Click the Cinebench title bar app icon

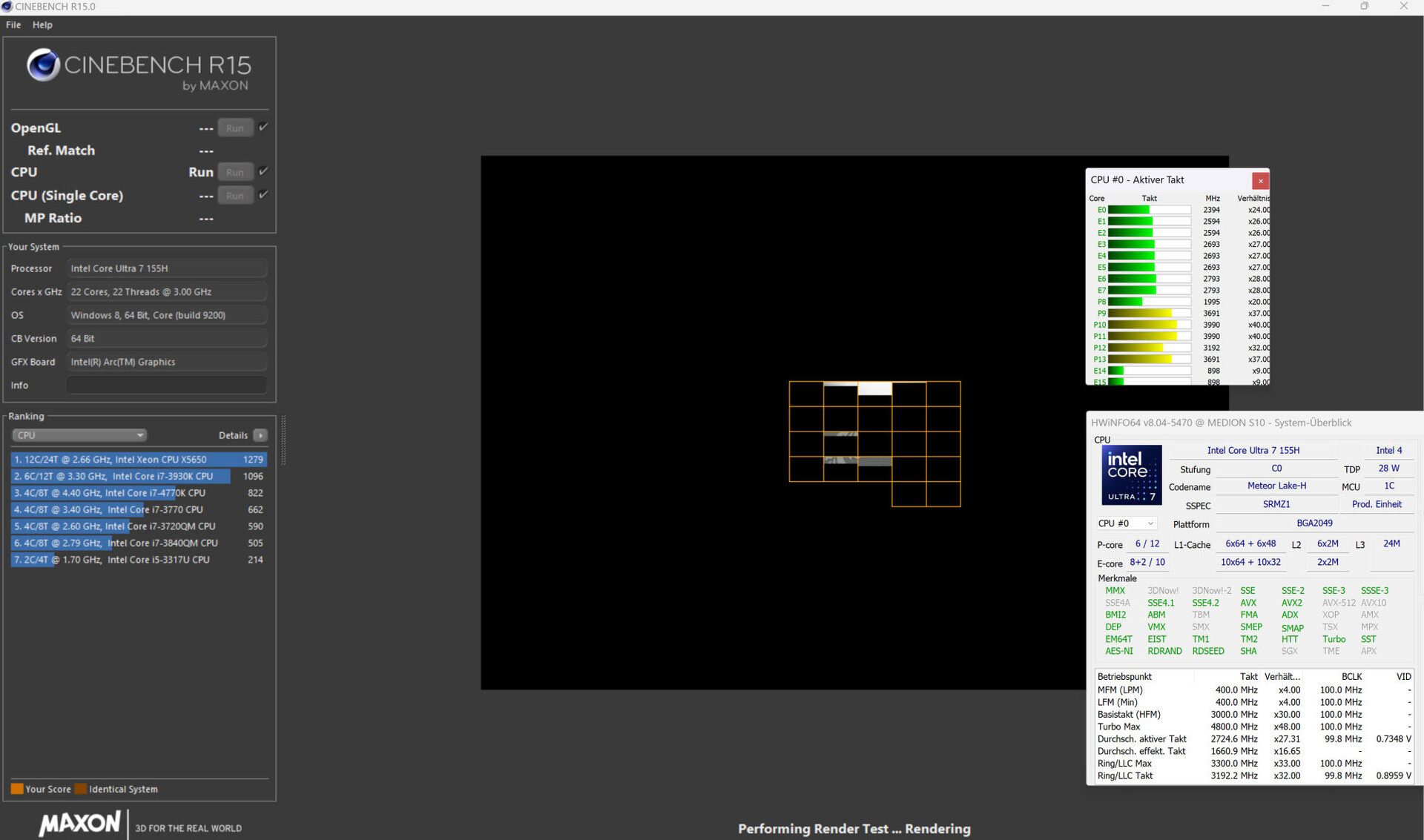tap(7, 7)
